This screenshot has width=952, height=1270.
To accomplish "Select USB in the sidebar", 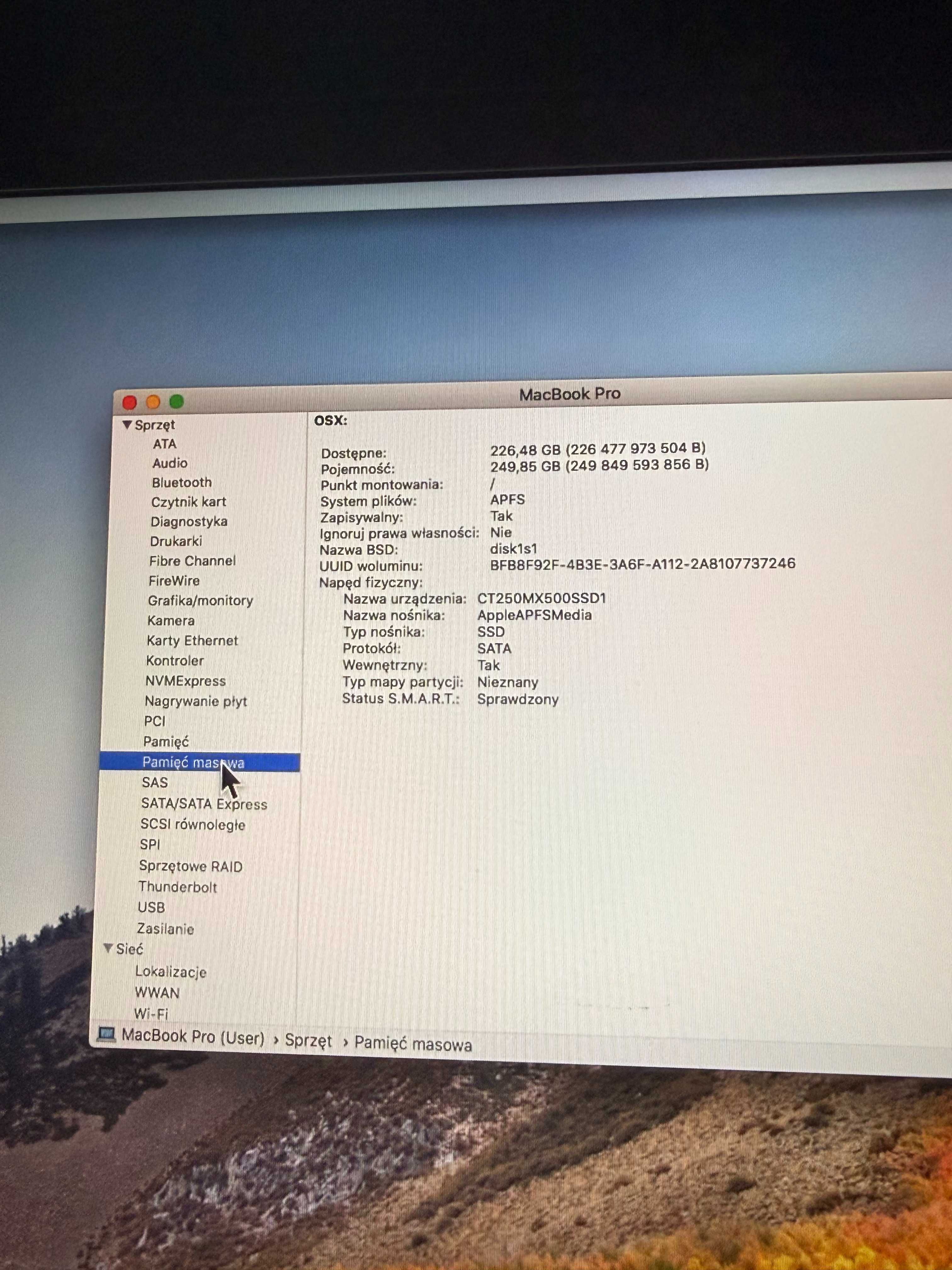I will 151,908.
